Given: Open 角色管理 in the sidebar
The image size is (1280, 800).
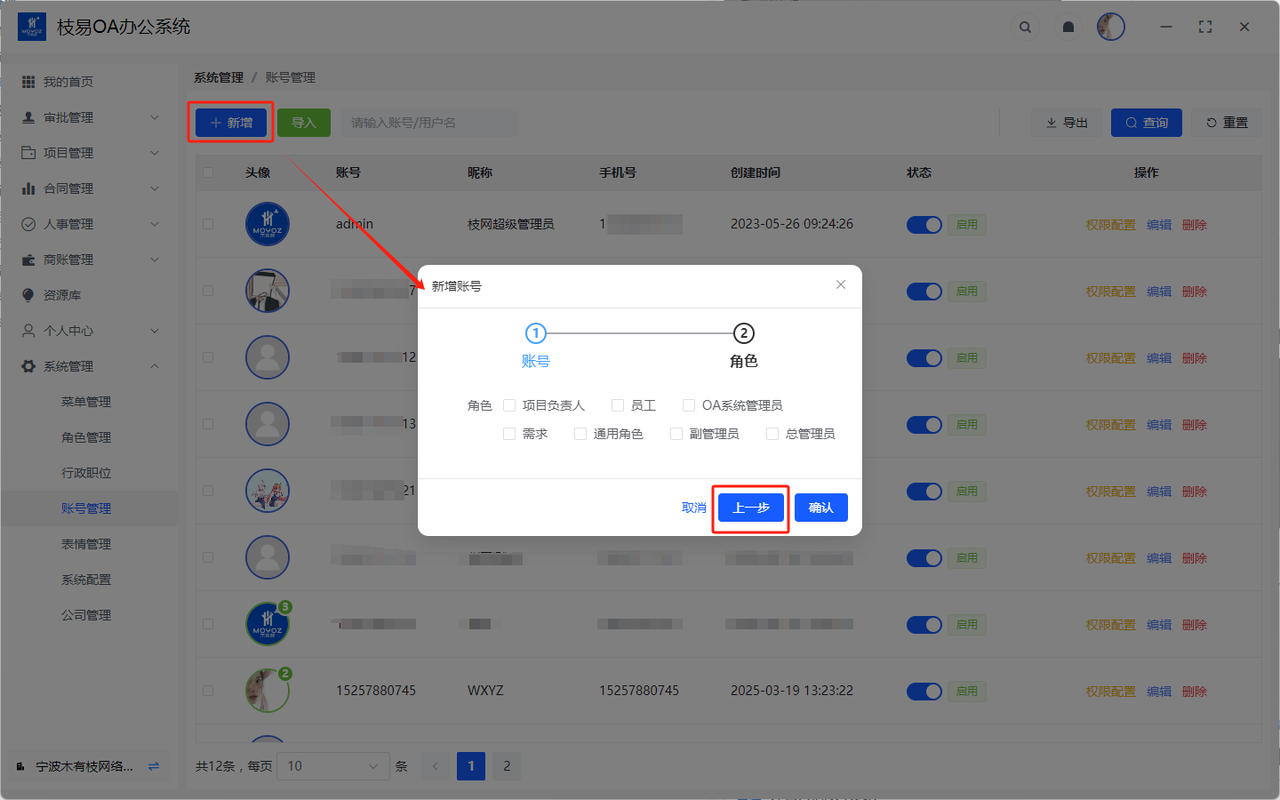Looking at the screenshot, I should click(86, 438).
